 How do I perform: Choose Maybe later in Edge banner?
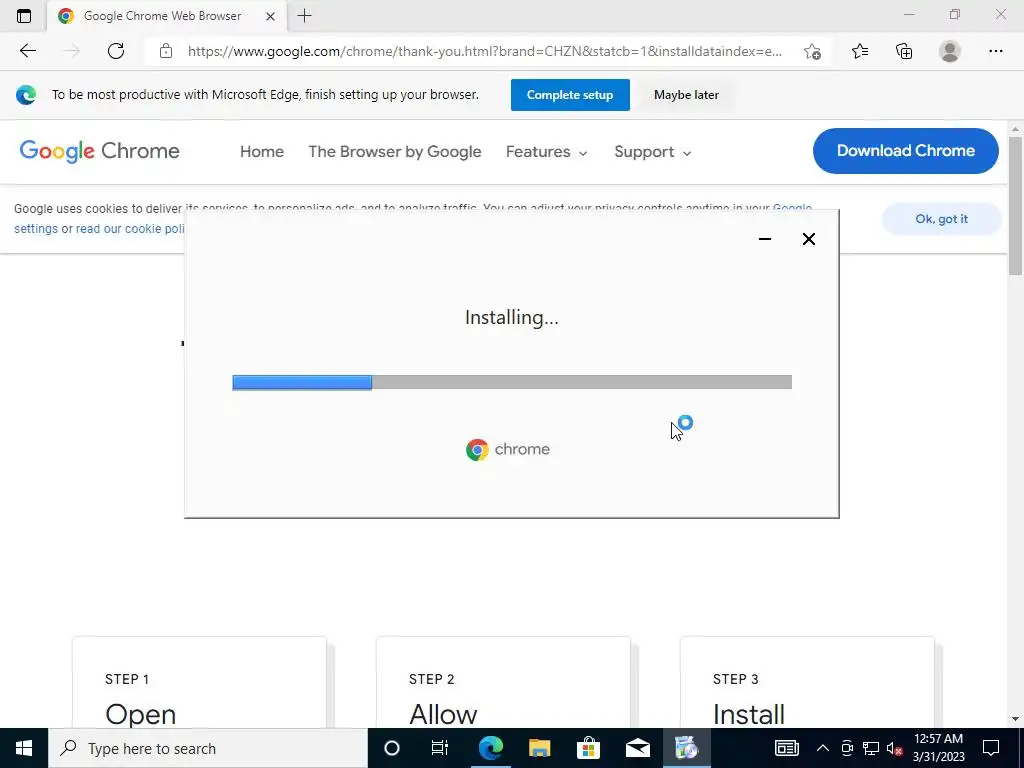point(686,95)
